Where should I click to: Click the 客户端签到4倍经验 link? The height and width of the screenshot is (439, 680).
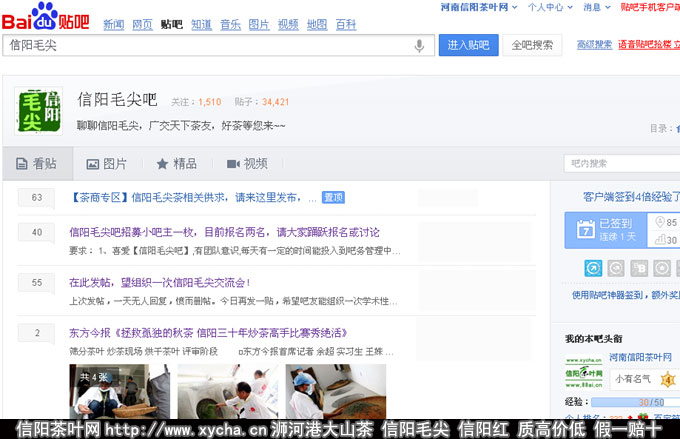pyautogui.click(x=631, y=197)
